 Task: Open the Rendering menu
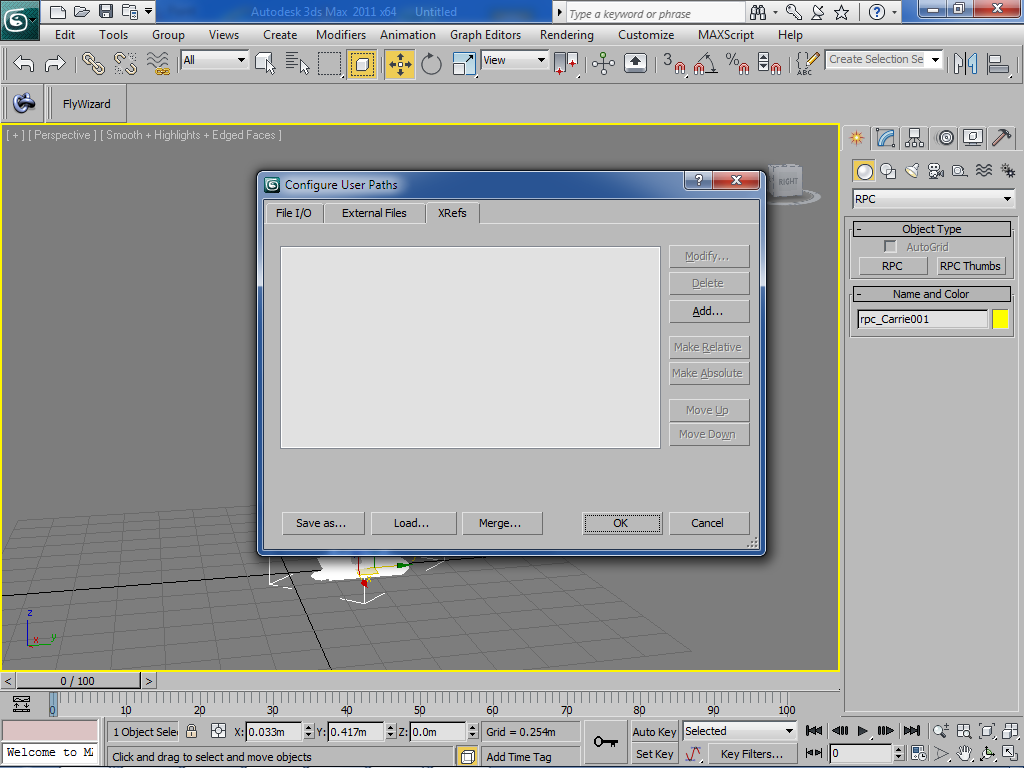point(566,35)
